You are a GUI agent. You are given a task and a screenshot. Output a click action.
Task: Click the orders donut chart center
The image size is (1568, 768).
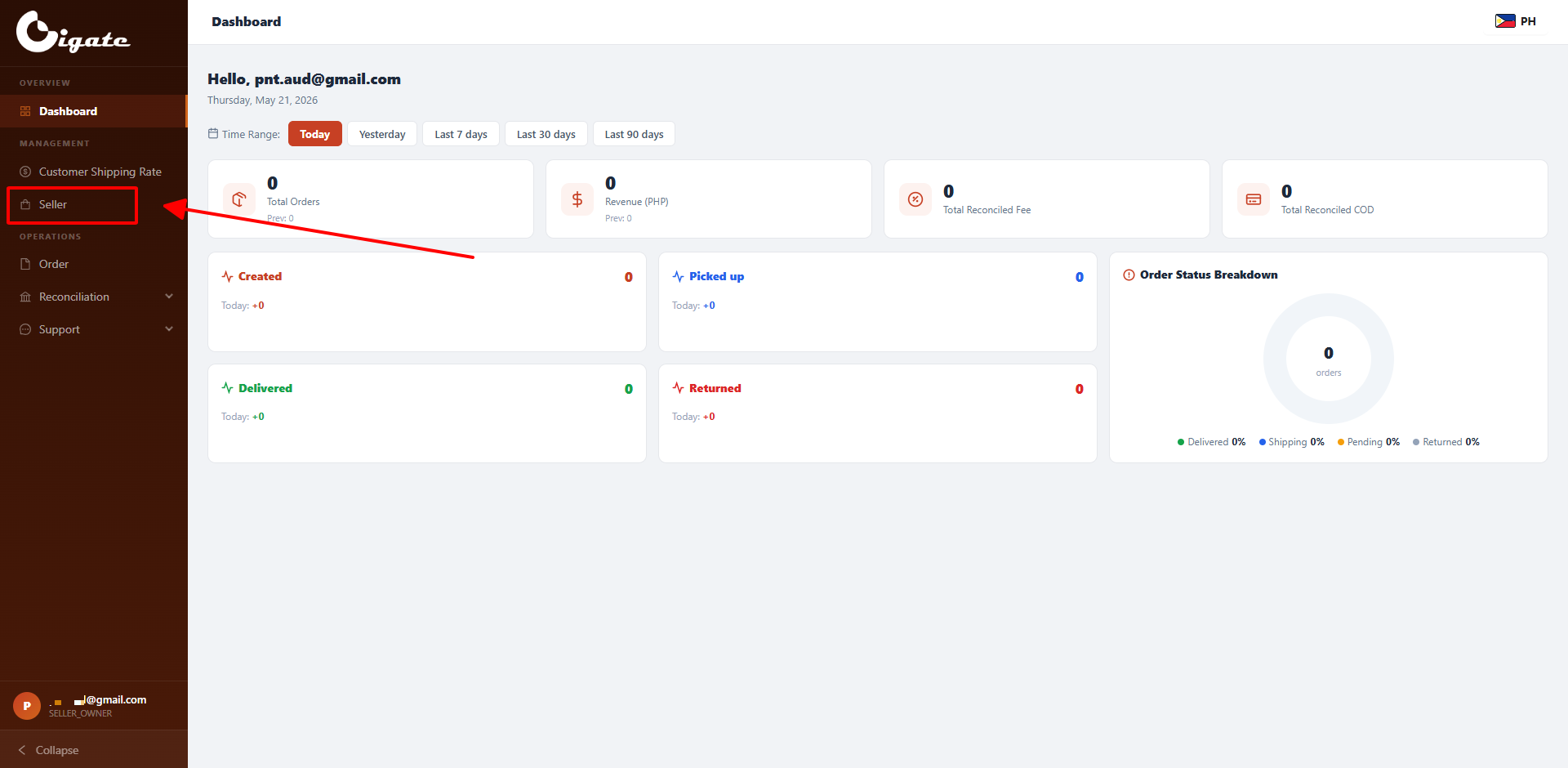1329,359
